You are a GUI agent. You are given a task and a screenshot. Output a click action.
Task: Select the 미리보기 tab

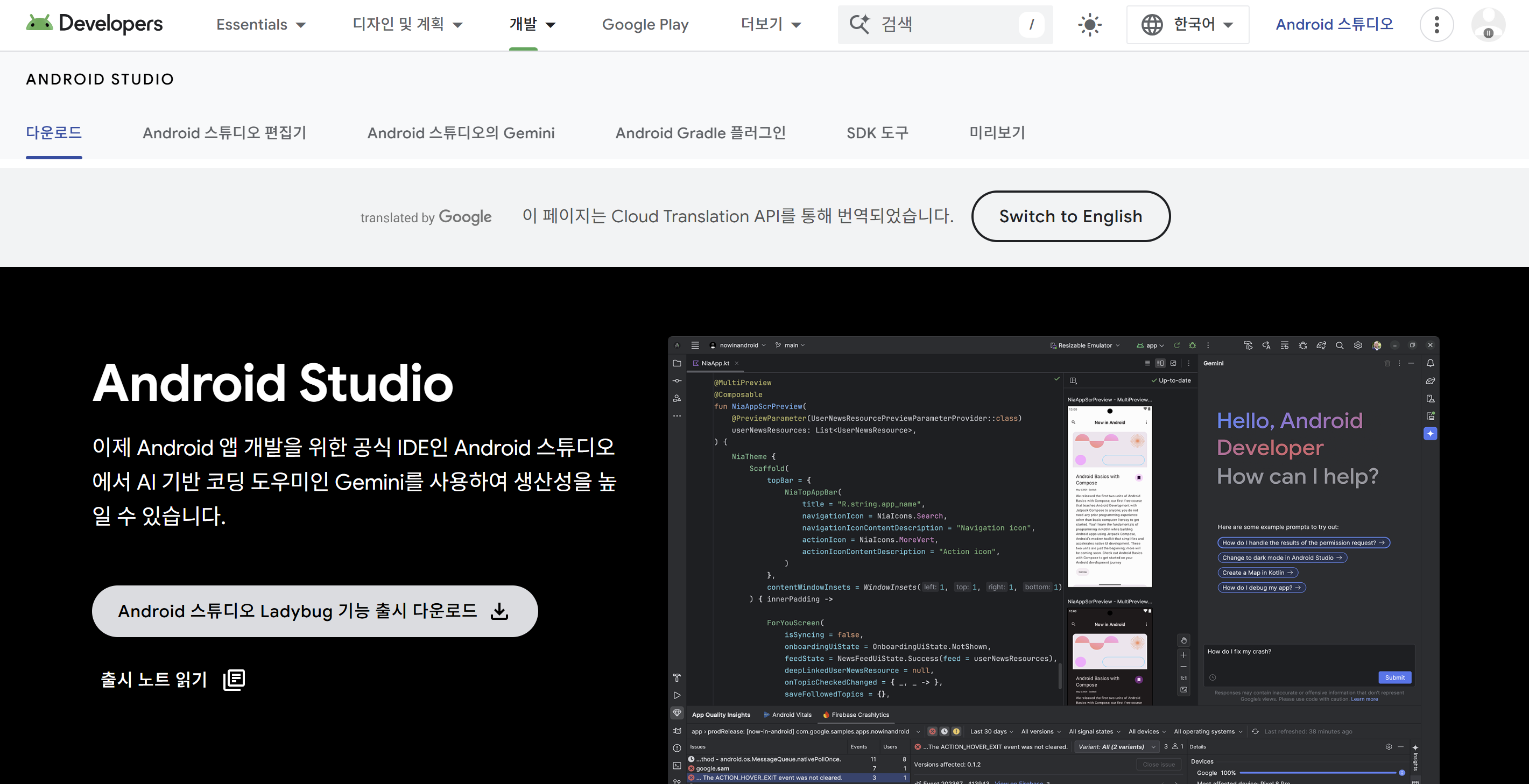pyautogui.click(x=997, y=132)
